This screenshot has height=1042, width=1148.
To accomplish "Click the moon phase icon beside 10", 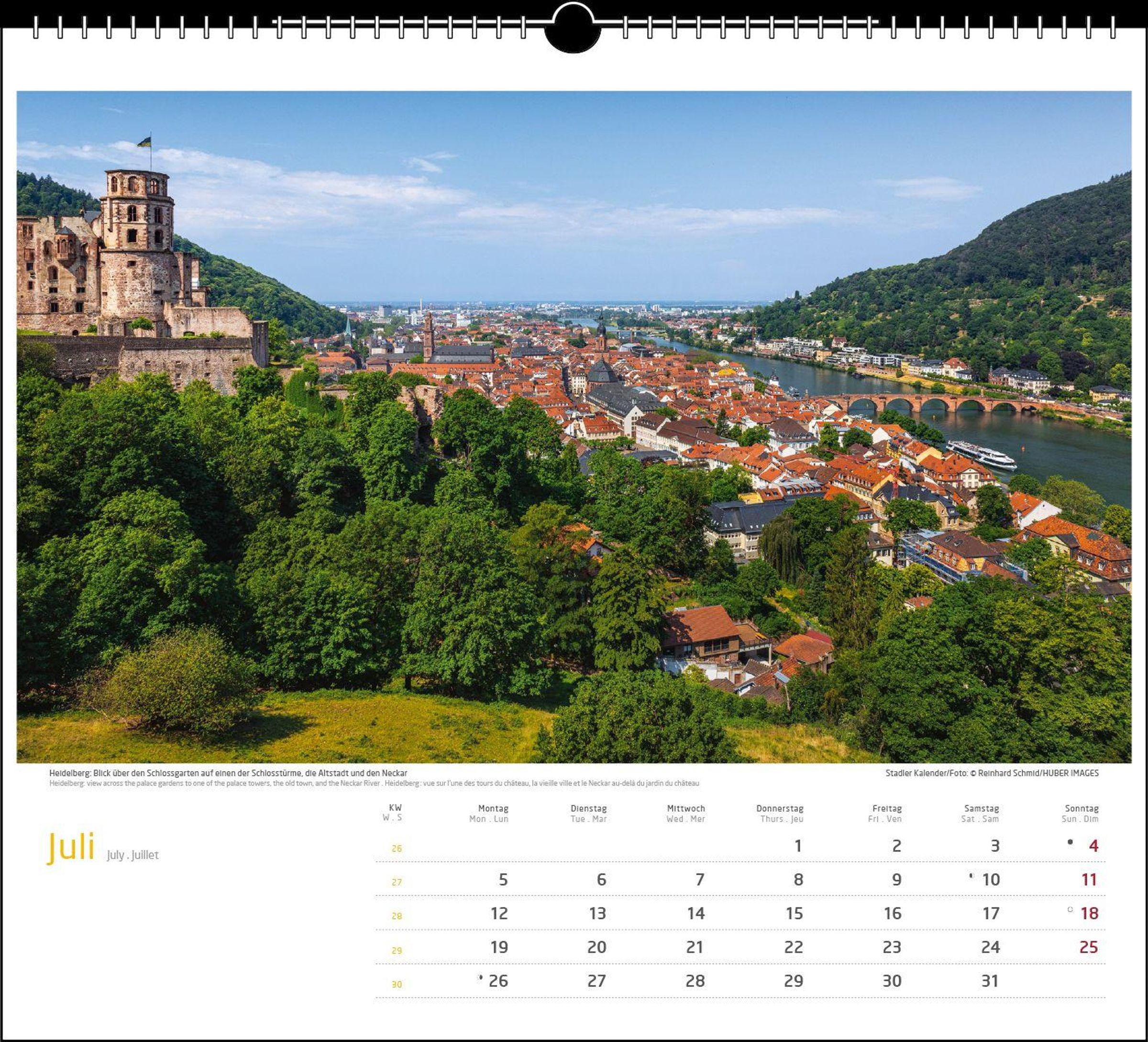I will [x=971, y=876].
